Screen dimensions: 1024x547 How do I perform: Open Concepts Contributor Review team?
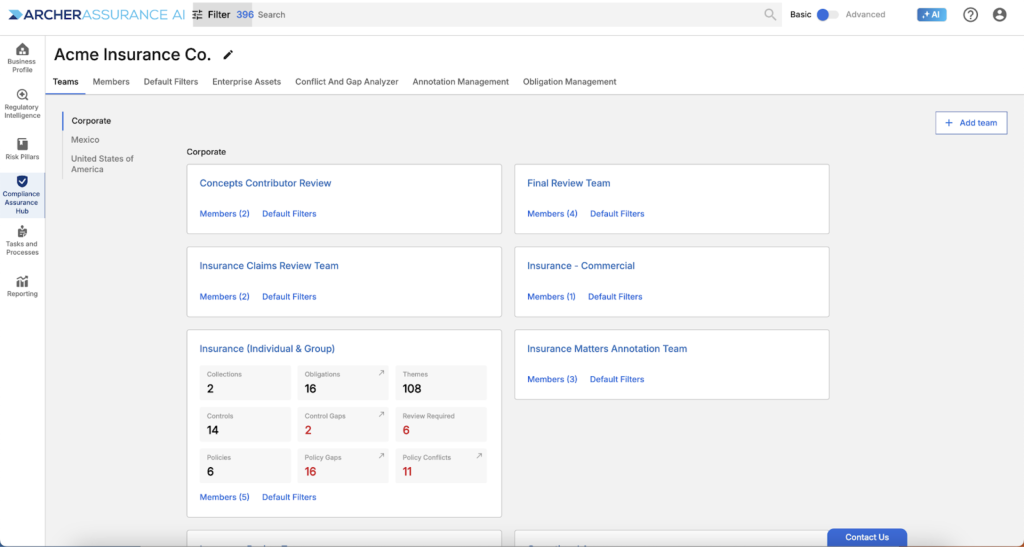[x=265, y=183]
